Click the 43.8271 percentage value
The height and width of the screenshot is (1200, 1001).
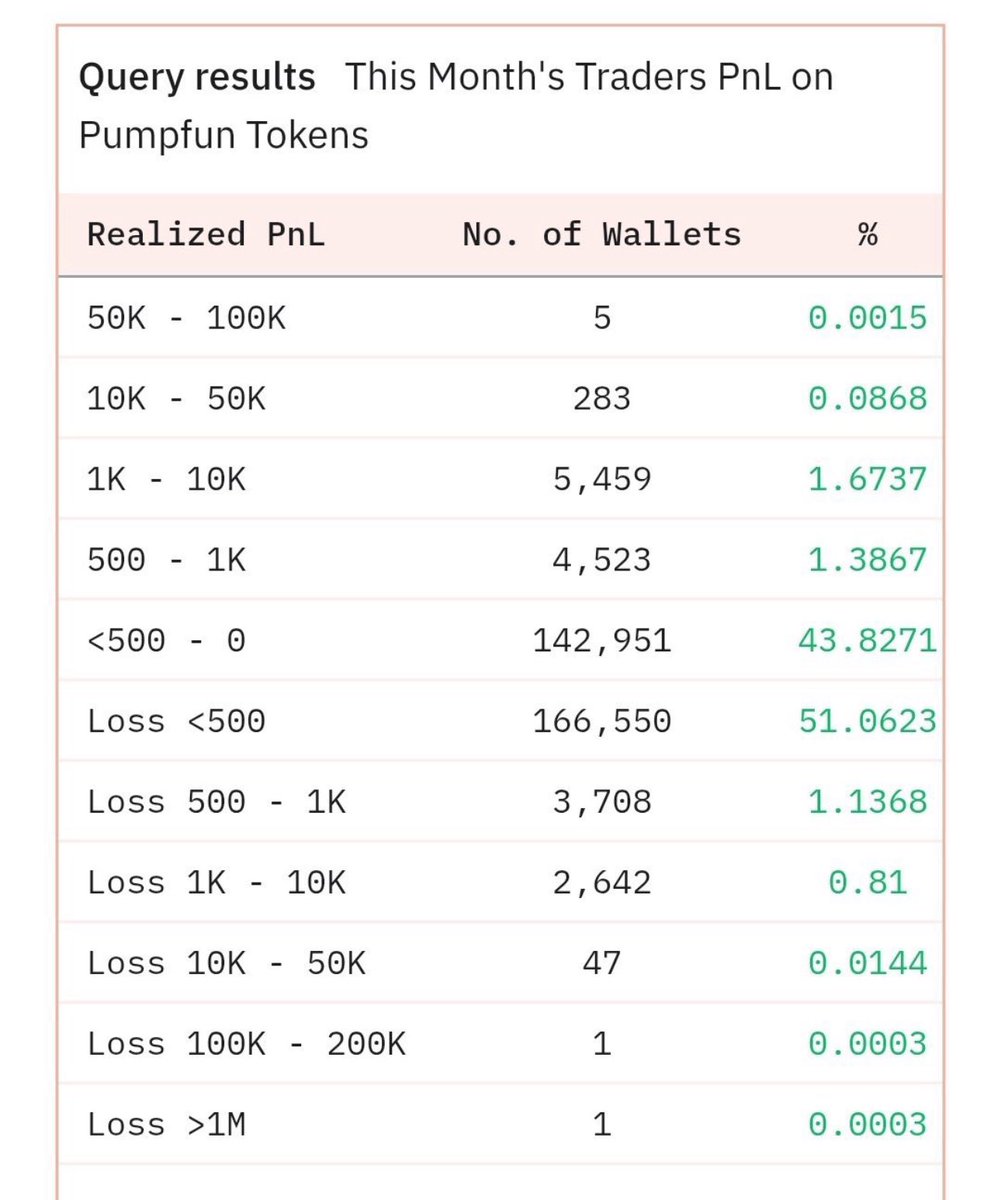point(867,640)
